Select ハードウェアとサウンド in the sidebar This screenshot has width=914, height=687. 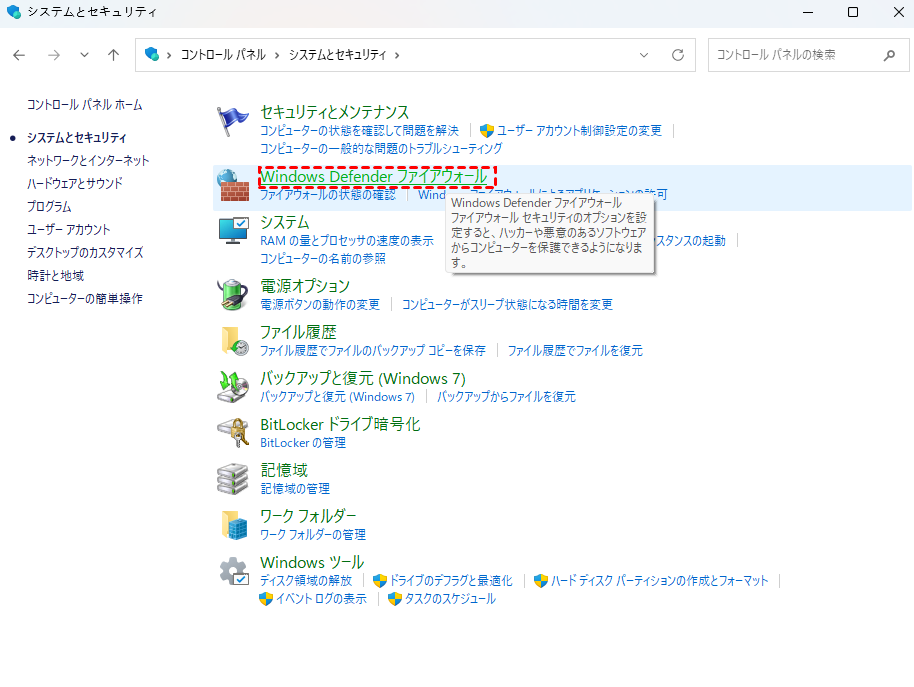click(75, 183)
